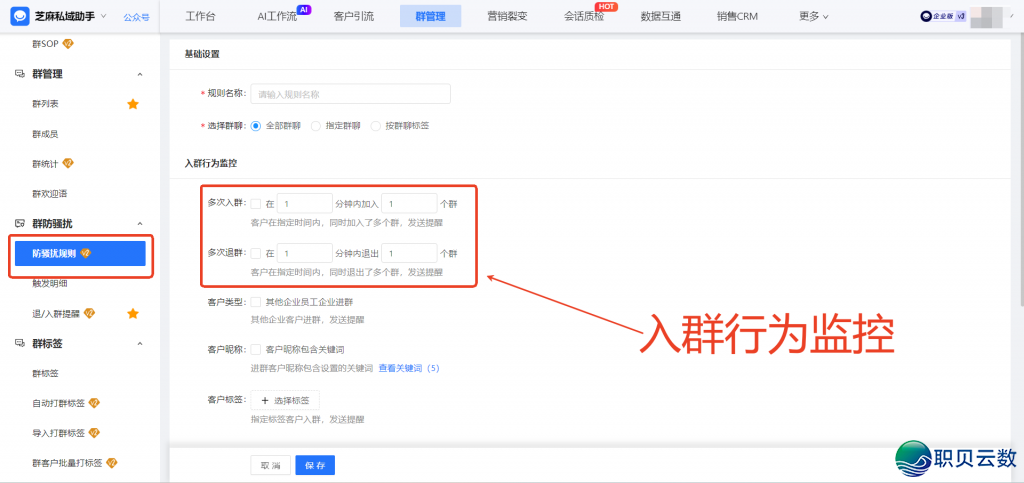
Task: Click the blue 保存 button
Action: (x=315, y=465)
